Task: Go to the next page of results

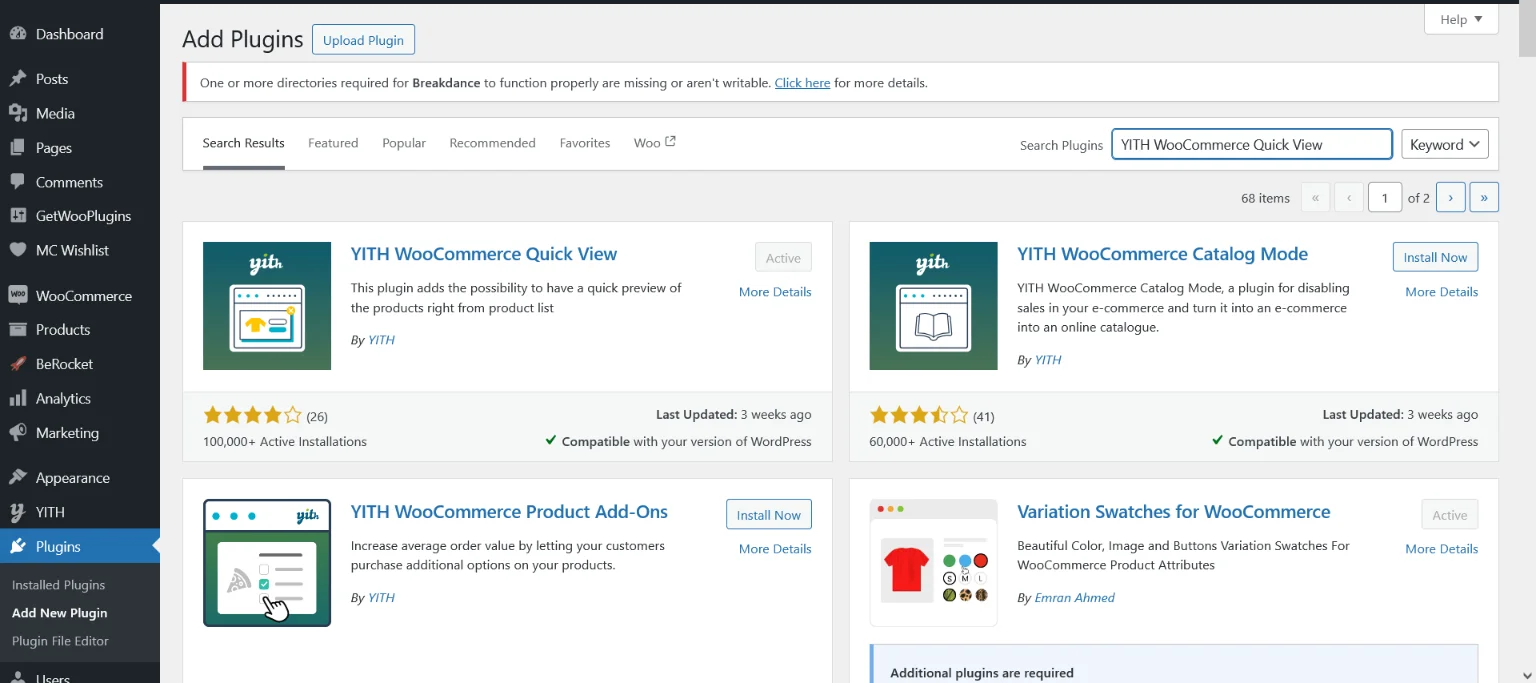Action: 1451,198
